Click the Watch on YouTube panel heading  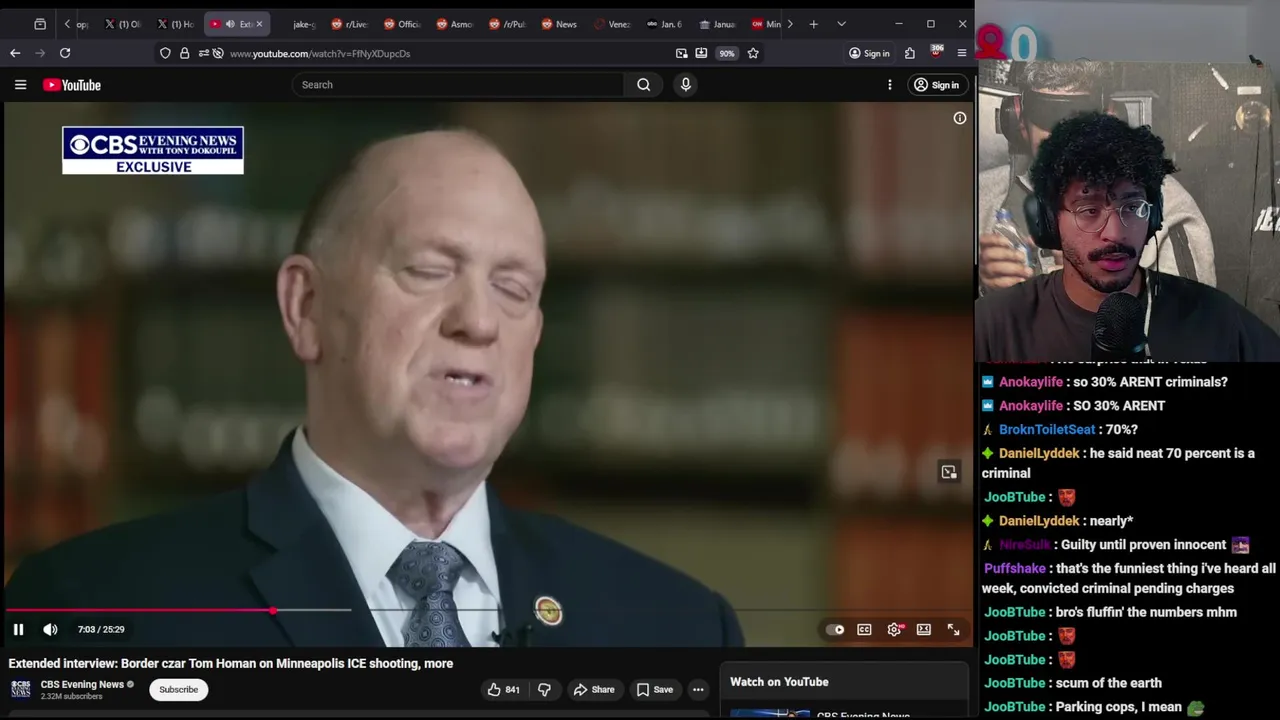pos(779,682)
